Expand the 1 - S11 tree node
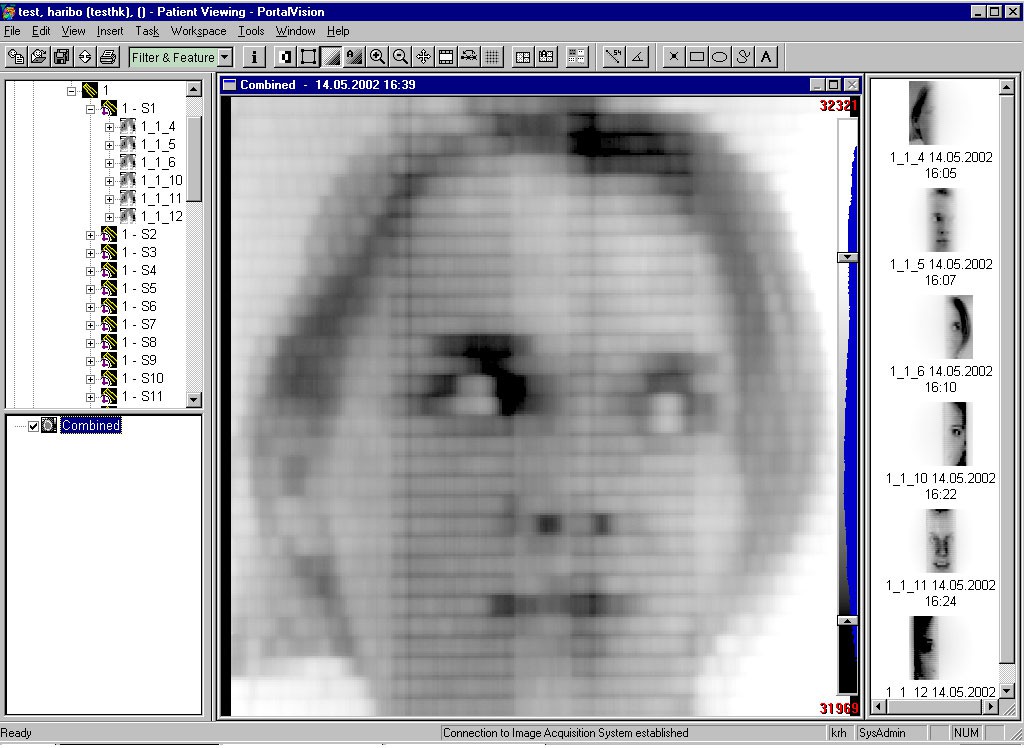 (x=90, y=397)
